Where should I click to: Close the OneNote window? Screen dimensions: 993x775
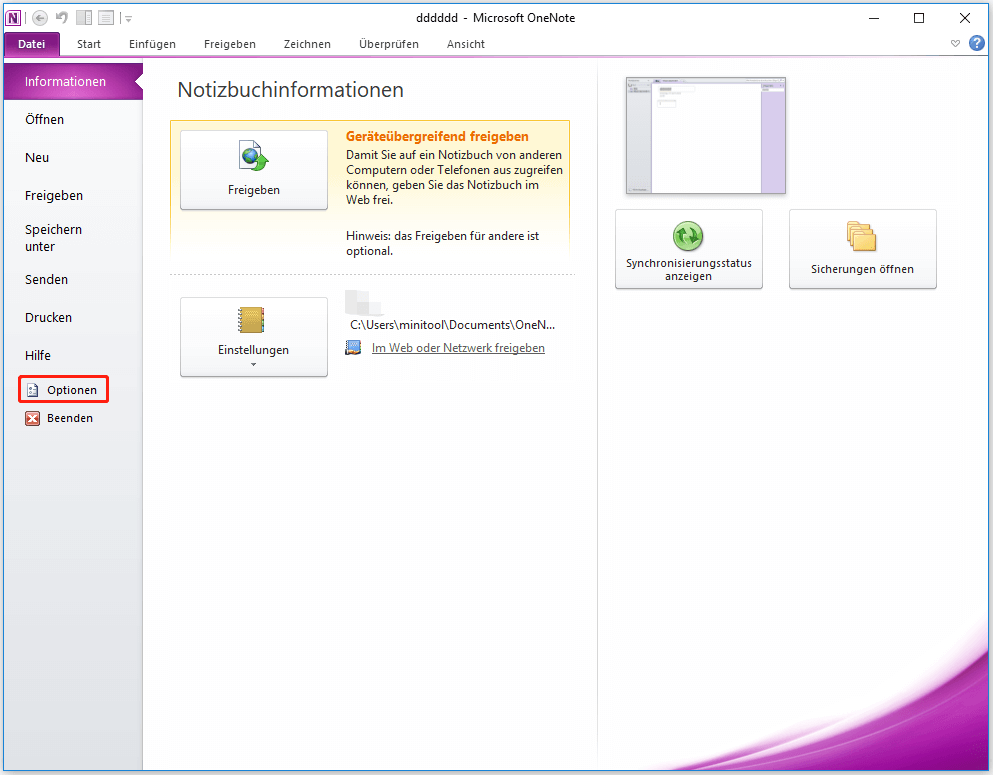pos(965,18)
